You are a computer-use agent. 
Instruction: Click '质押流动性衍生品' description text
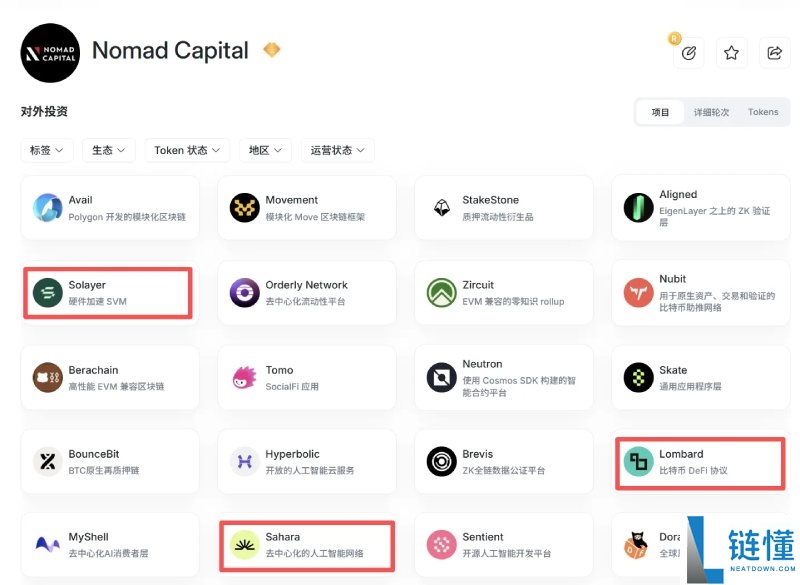coord(497,217)
